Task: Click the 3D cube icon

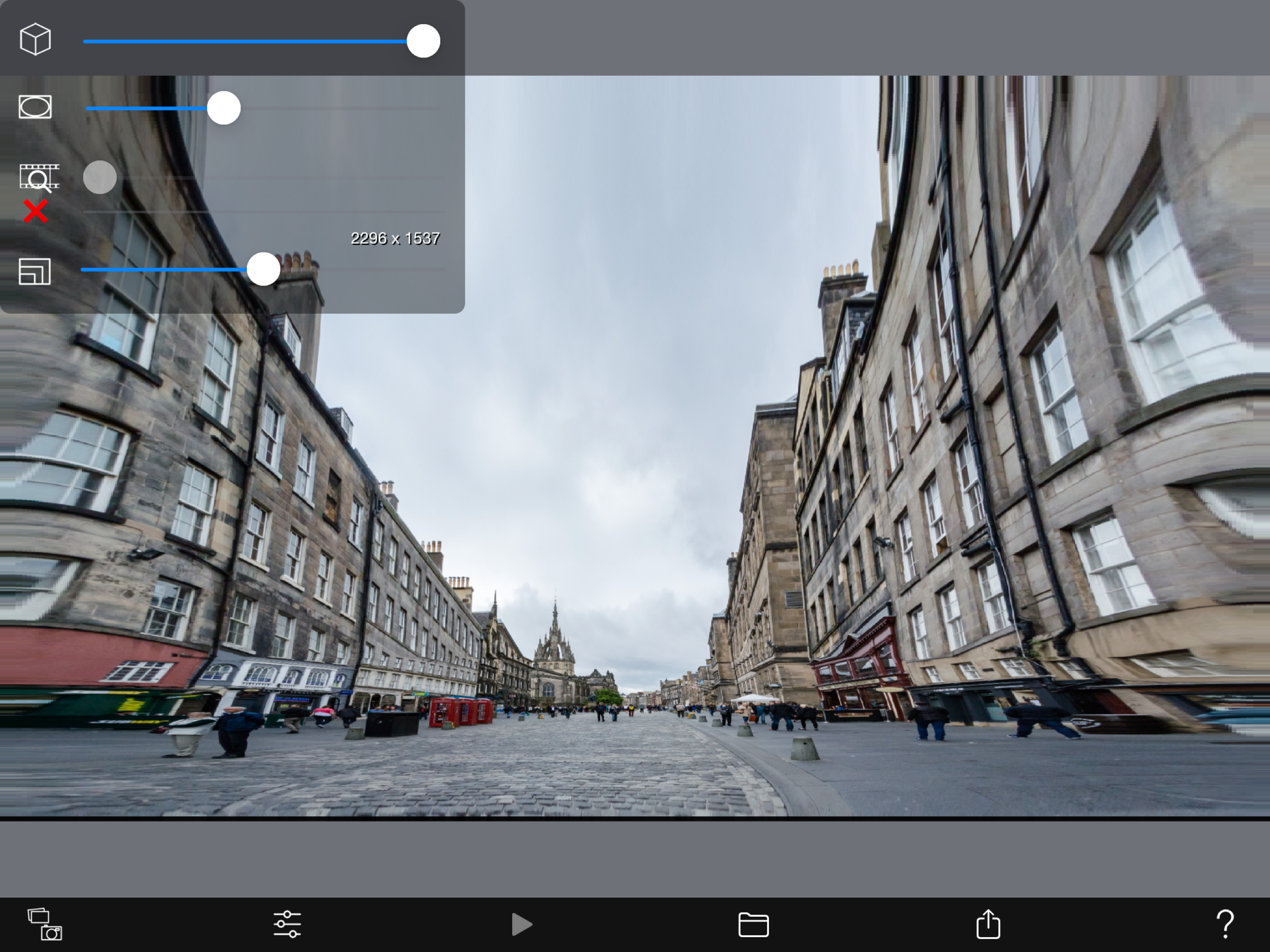Action: pos(35,40)
